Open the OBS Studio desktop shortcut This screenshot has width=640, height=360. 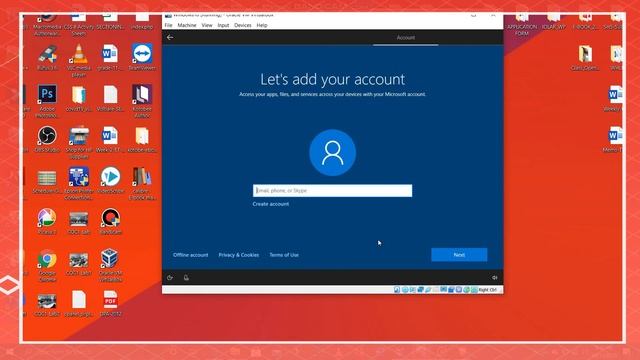pos(47,139)
